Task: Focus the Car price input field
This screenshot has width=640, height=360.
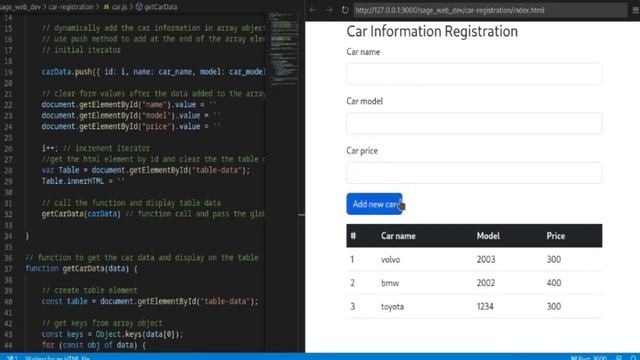Action: (x=474, y=173)
